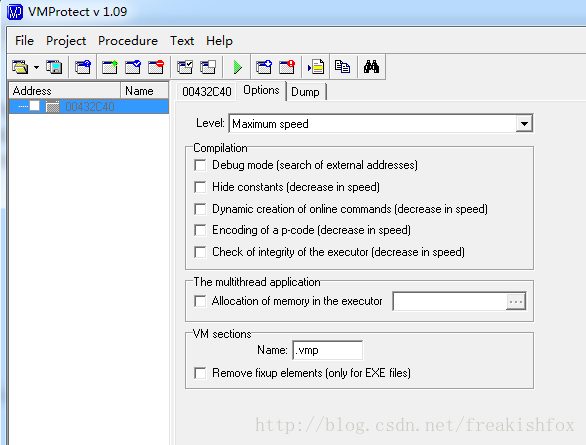
Task: Enable Debug mode checkbox
Action: tap(200, 165)
